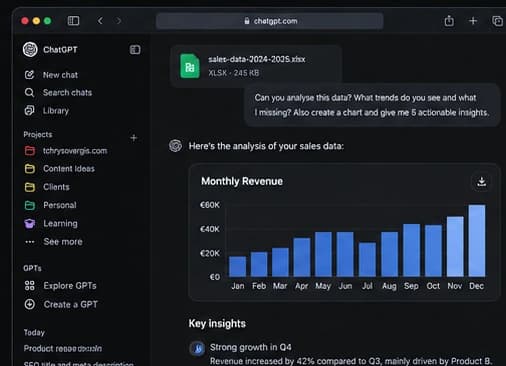
Task: Click the ChatGPT assistant avatar icon
Action: click(175, 146)
